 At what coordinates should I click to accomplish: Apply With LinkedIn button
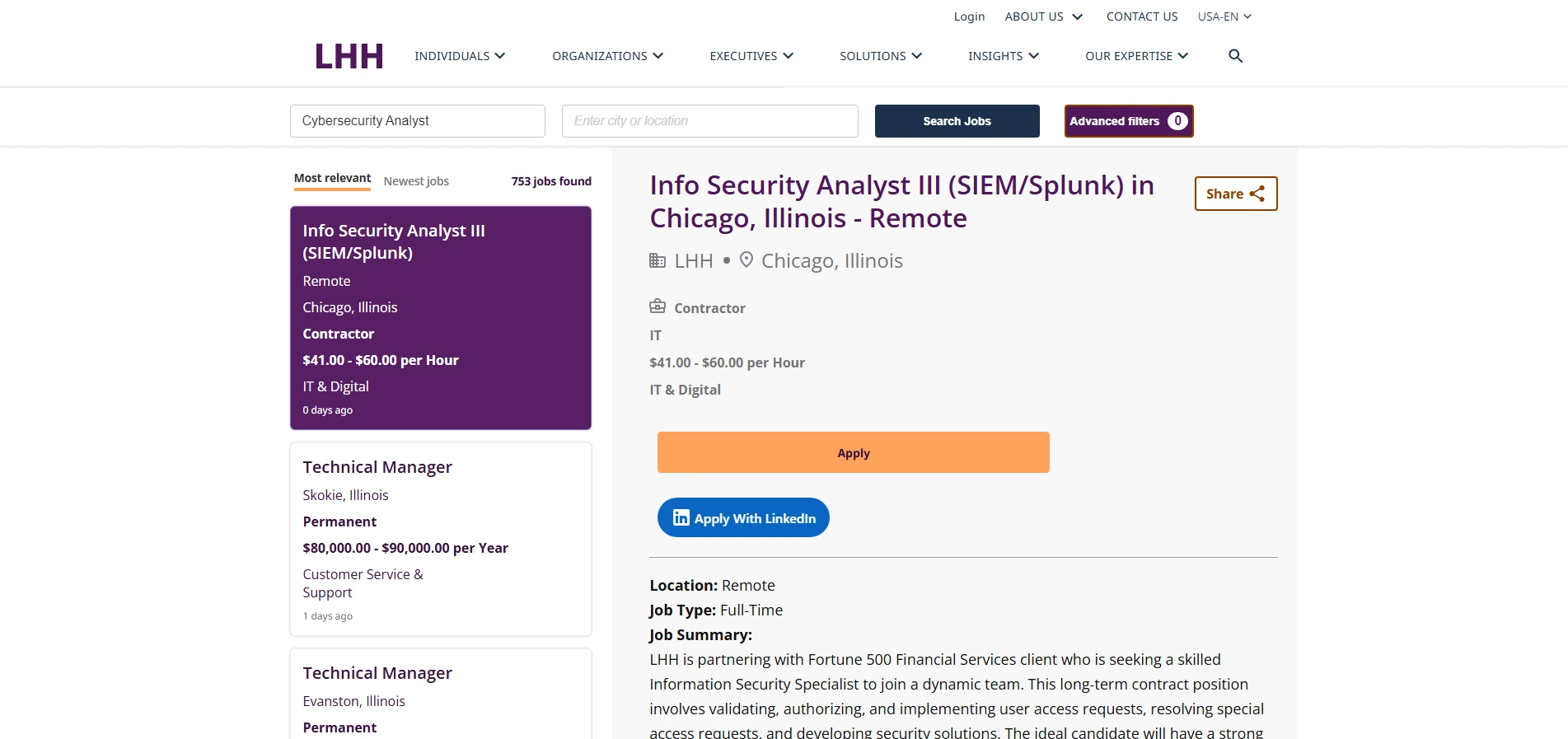click(743, 517)
